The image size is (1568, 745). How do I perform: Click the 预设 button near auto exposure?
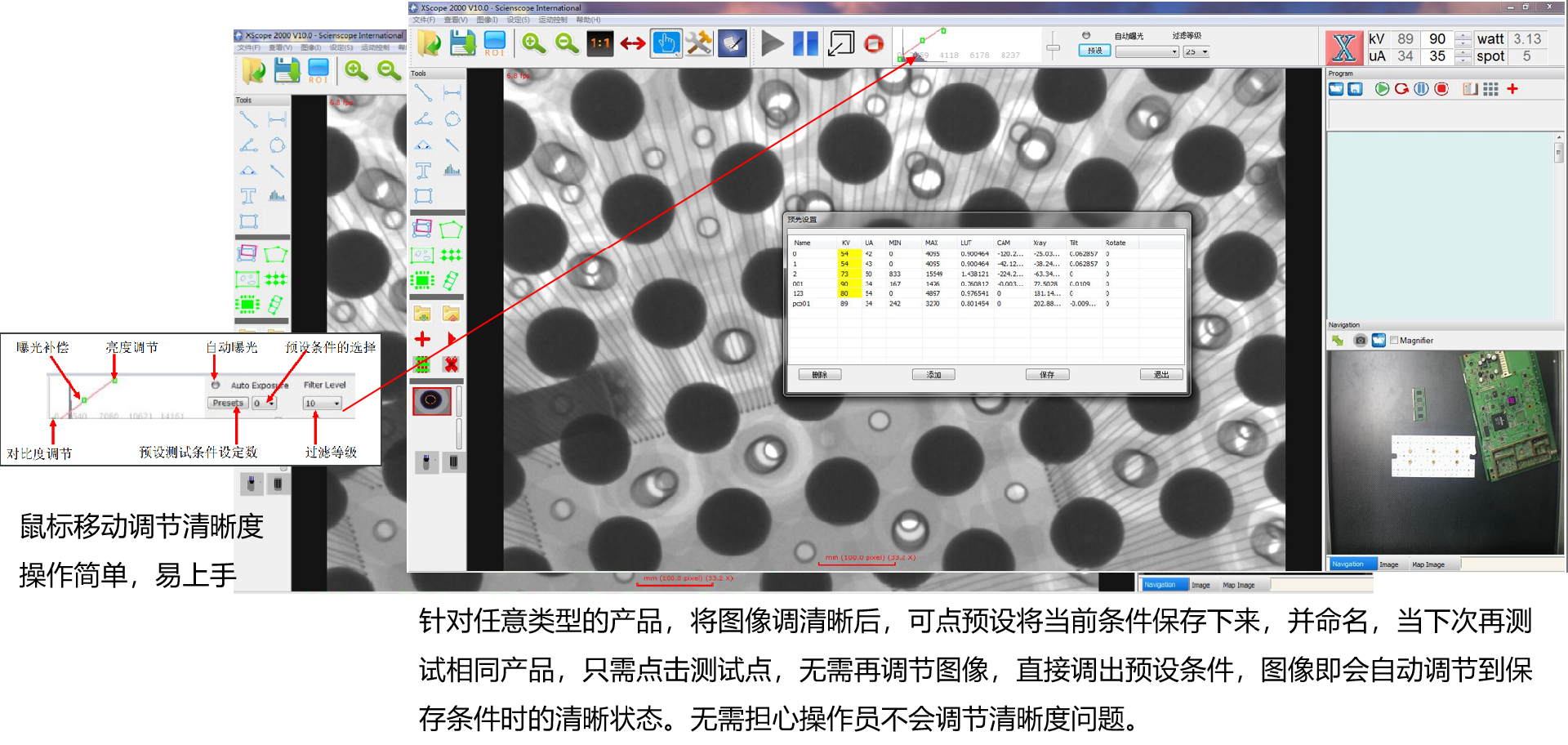point(1094,51)
